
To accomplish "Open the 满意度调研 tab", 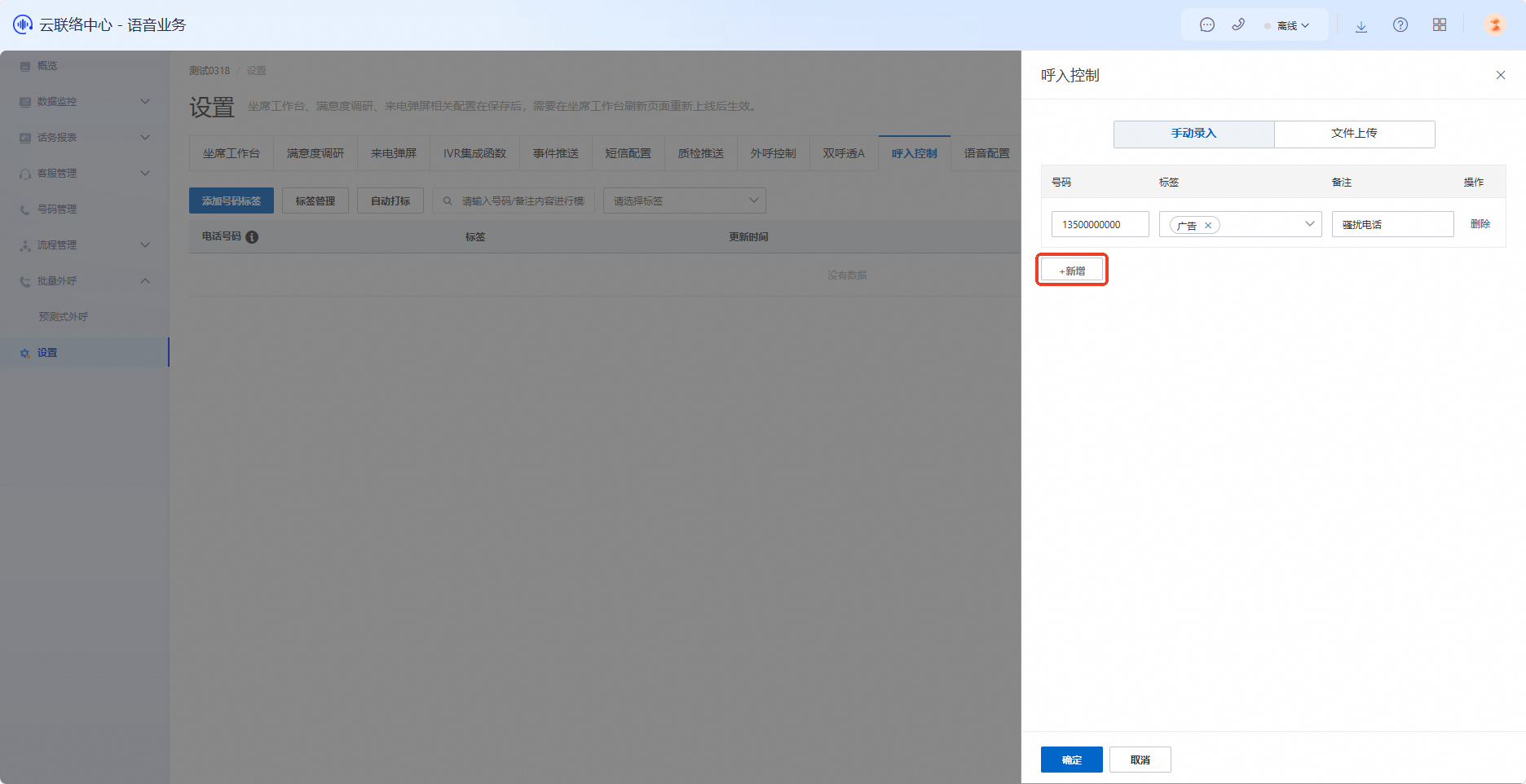I will tap(315, 153).
